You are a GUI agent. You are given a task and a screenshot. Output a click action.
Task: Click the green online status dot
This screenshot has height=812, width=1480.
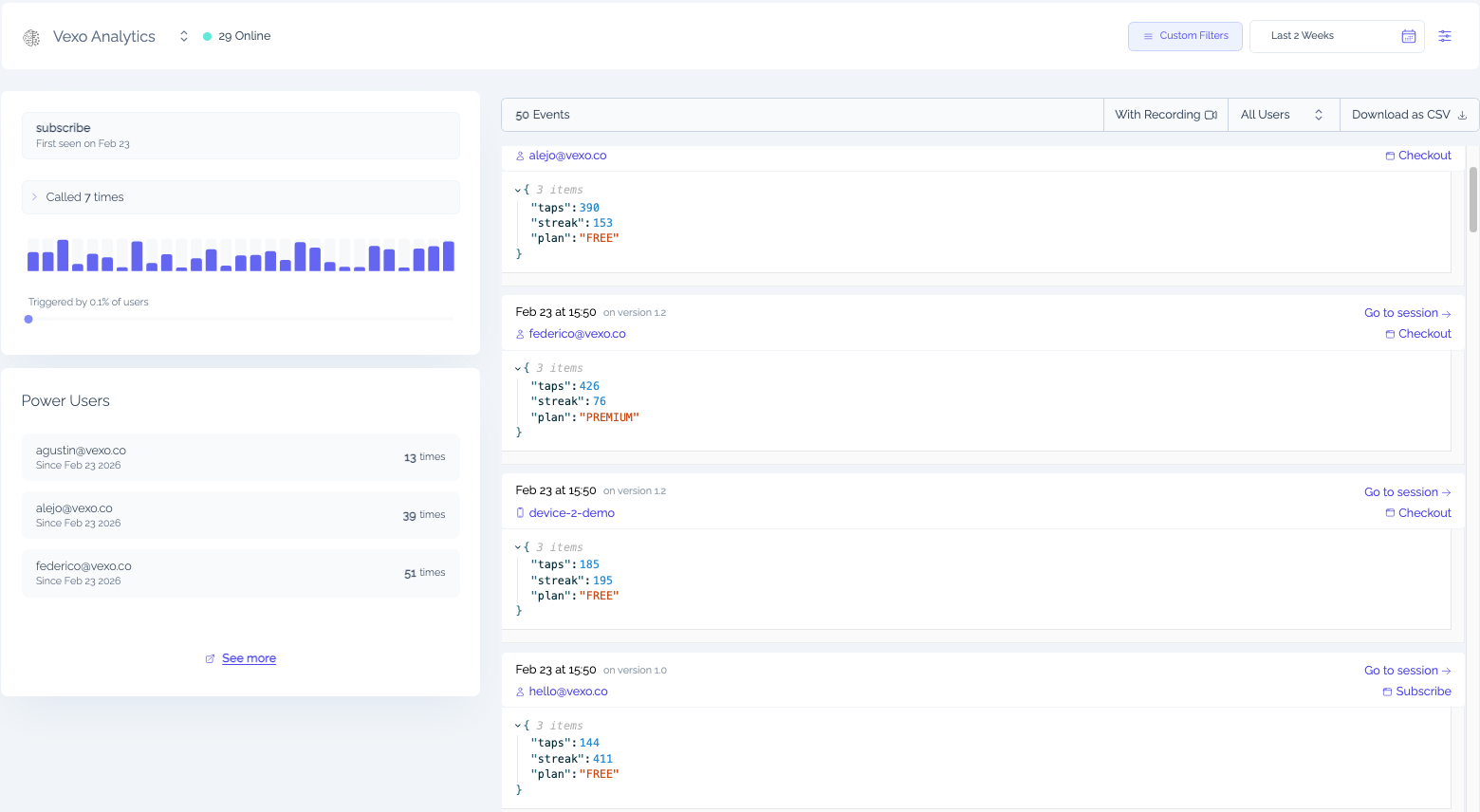point(209,35)
